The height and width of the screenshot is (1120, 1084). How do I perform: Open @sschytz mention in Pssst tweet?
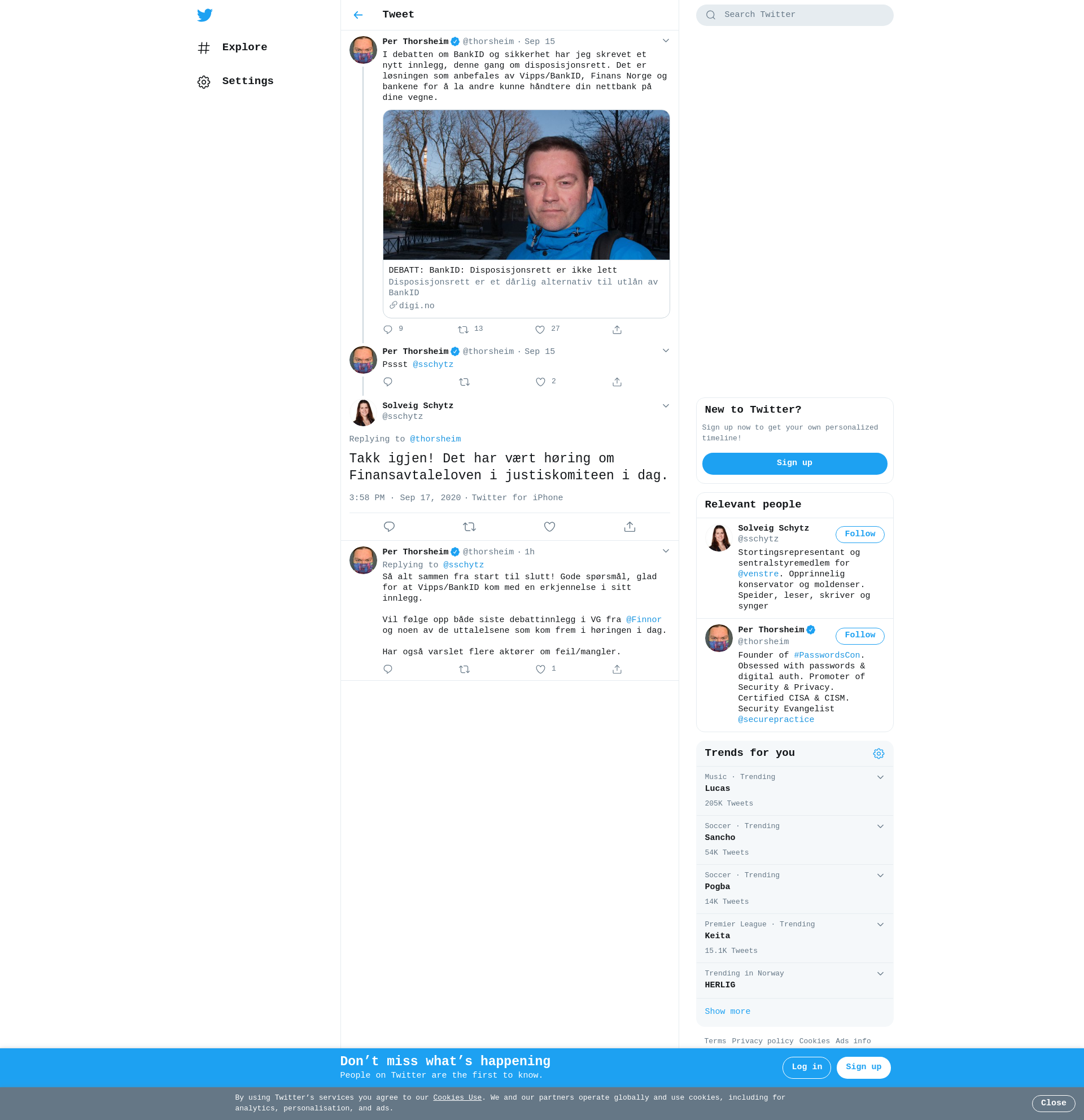click(x=433, y=365)
